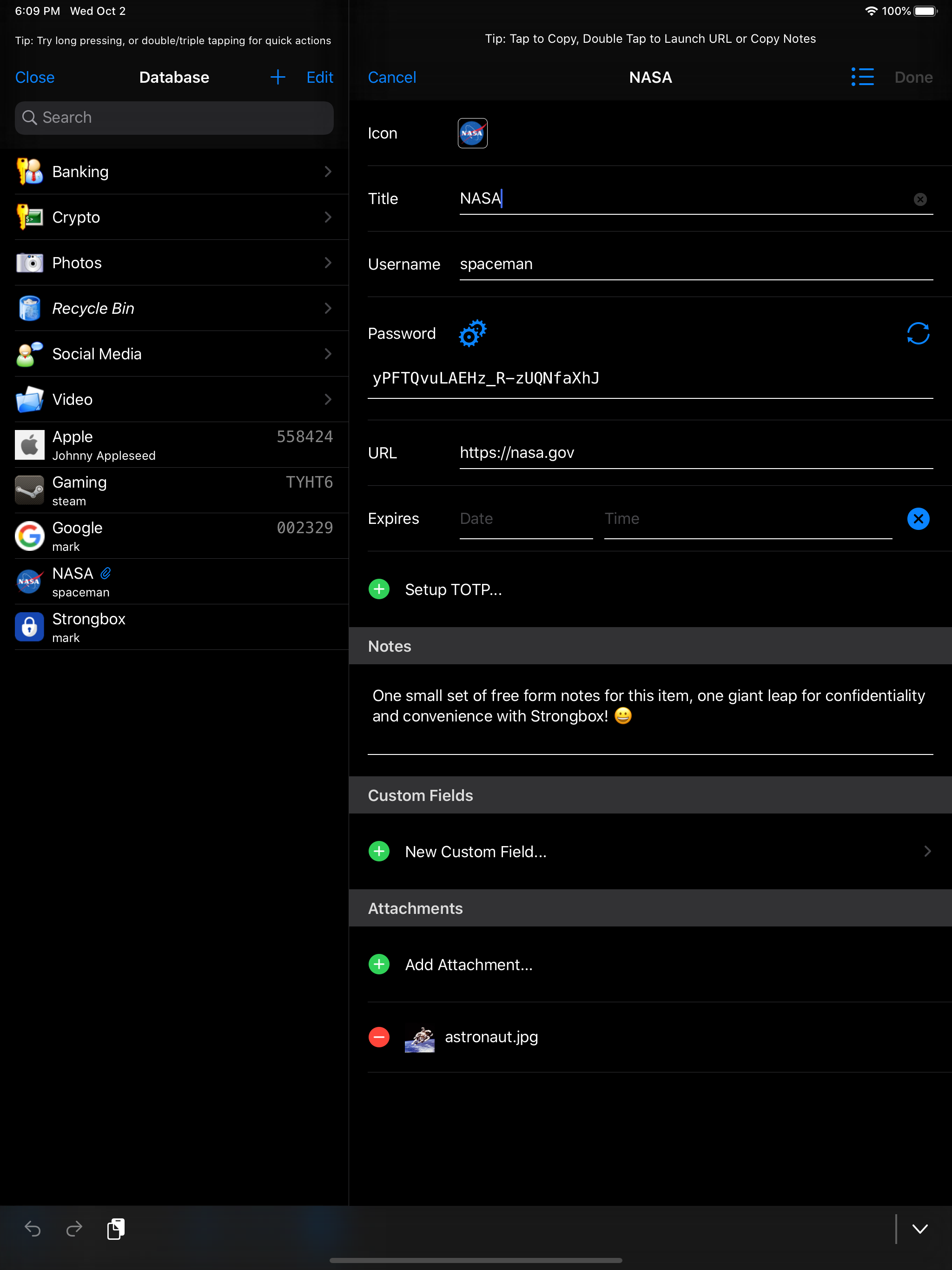Click the undo arrow in the bottom toolbar
Image resolution: width=952 pixels, height=1270 pixels.
tap(33, 1229)
